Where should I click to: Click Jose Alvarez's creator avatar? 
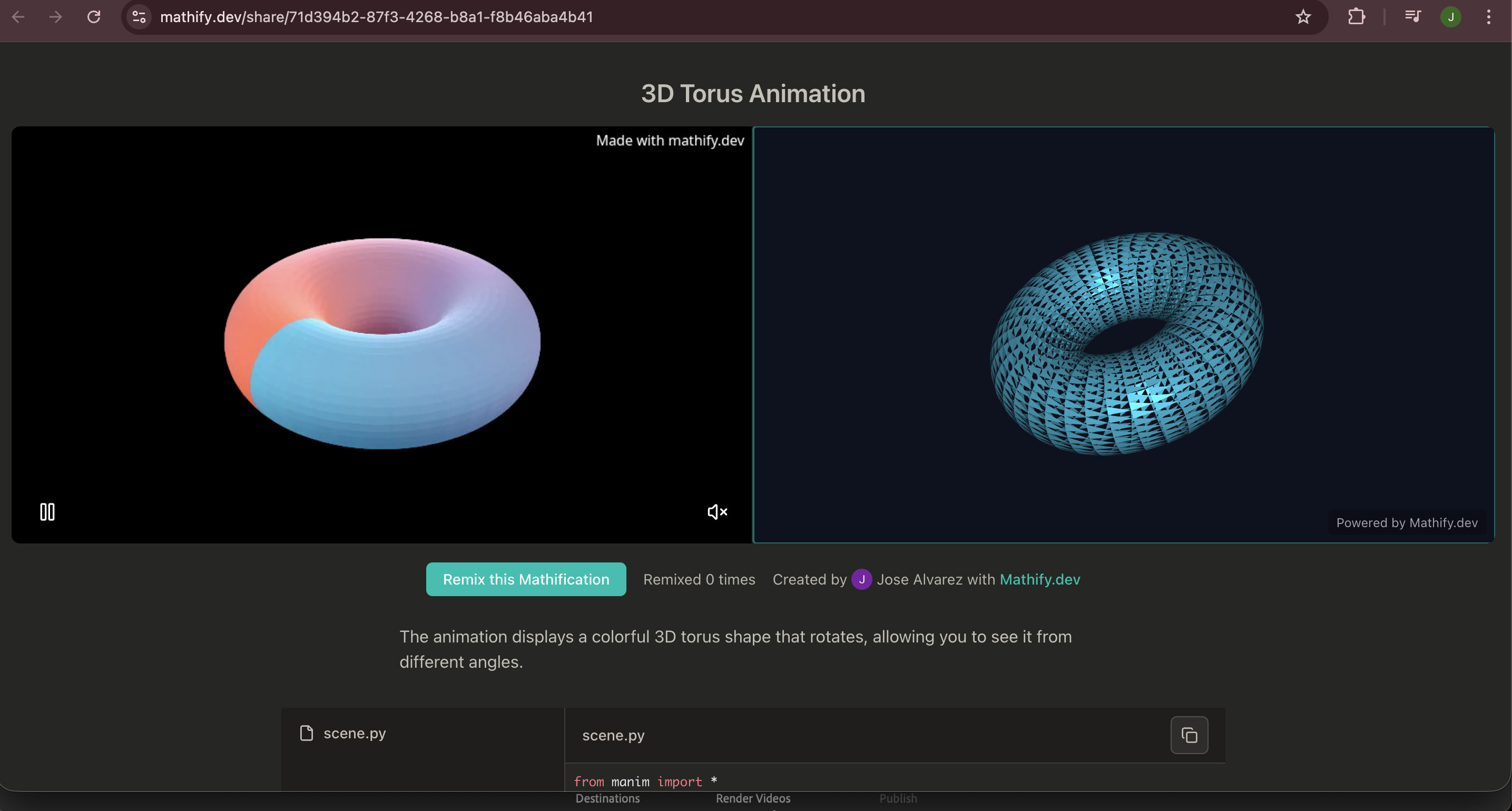(x=861, y=579)
